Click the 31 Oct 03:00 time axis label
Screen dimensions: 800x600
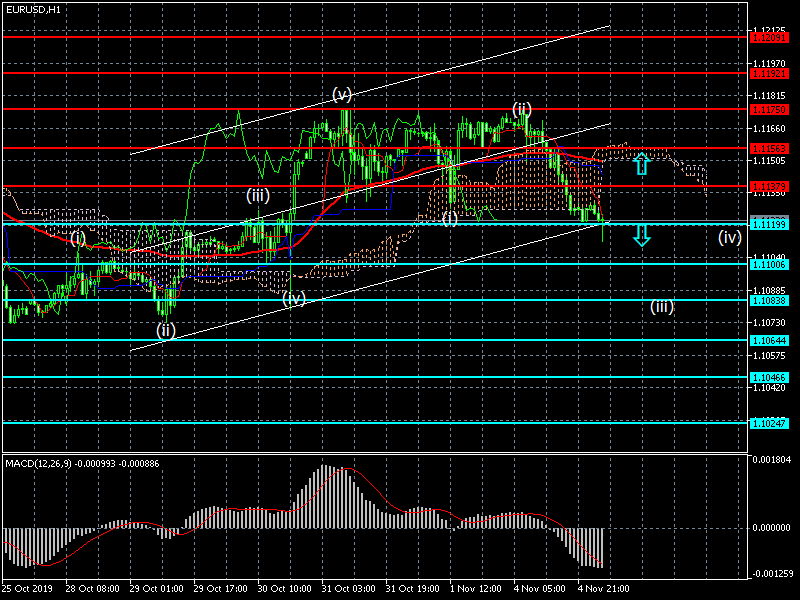(x=348, y=588)
